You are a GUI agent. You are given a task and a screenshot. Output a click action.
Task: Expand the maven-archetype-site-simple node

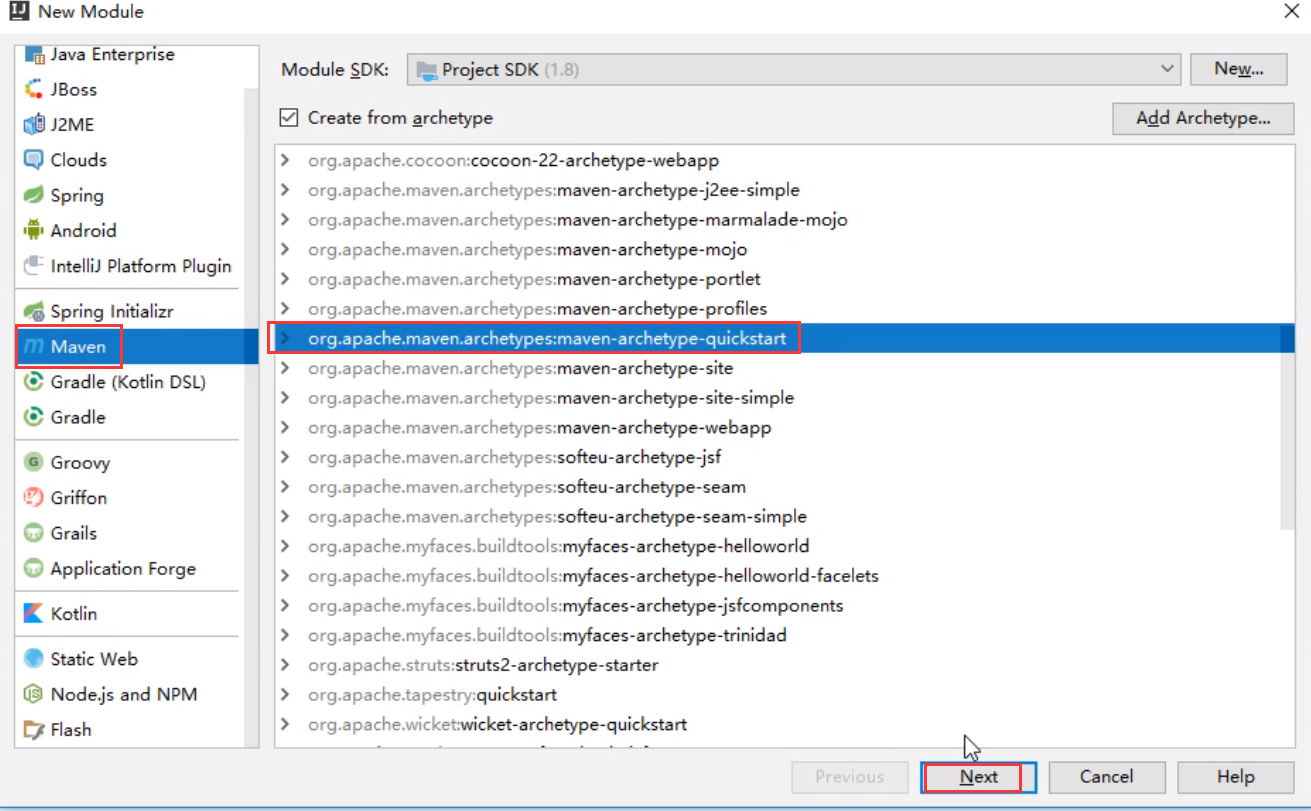[x=286, y=398]
